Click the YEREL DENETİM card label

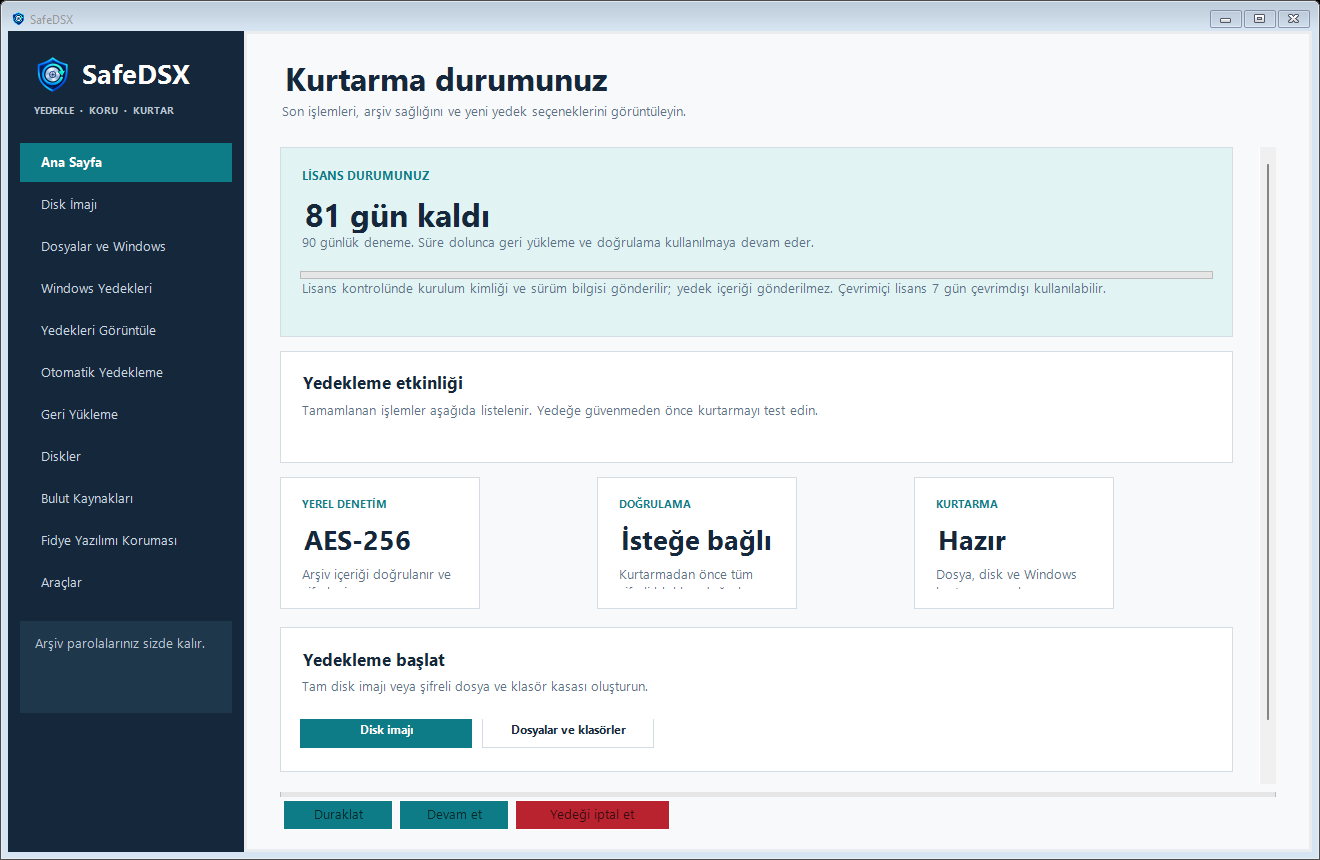click(x=344, y=504)
